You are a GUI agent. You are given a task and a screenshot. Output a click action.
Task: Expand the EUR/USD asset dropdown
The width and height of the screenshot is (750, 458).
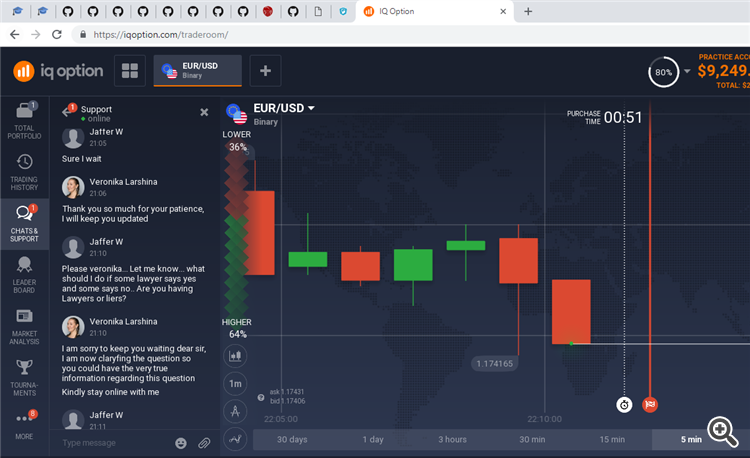click(311, 108)
